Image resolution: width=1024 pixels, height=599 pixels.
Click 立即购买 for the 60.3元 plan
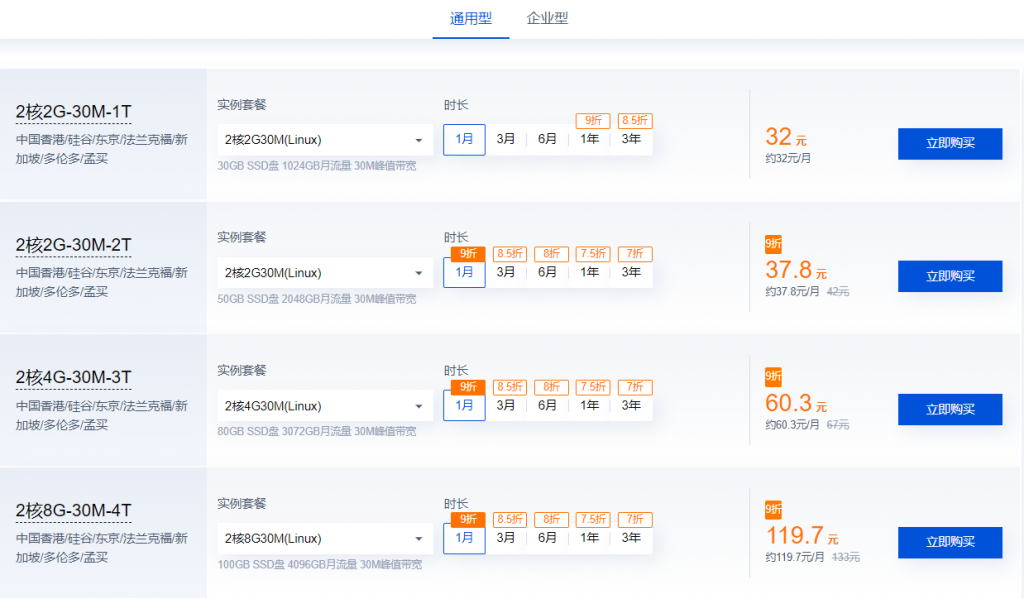pyautogui.click(x=949, y=409)
